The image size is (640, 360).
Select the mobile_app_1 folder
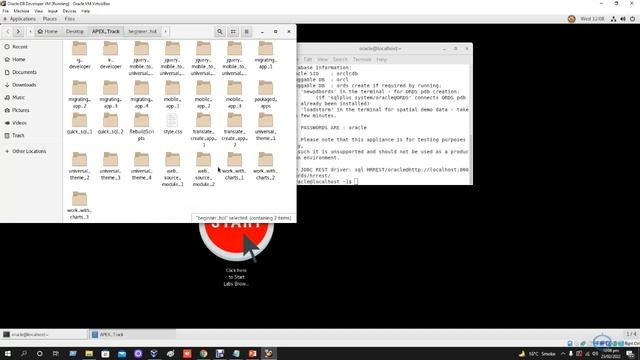(x=172, y=94)
